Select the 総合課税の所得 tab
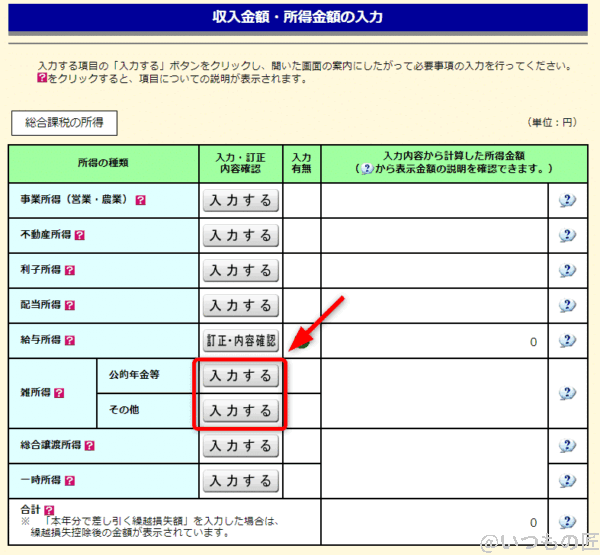600x555 pixels. coord(64,123)
